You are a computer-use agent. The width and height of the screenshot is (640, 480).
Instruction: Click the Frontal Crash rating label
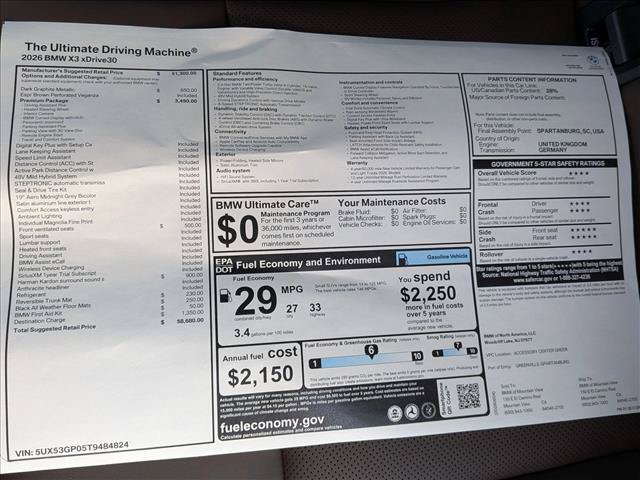click(488, 208)
